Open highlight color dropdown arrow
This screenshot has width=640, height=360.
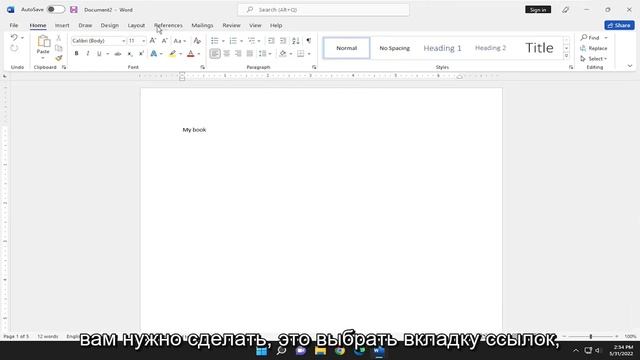point(180,53)
